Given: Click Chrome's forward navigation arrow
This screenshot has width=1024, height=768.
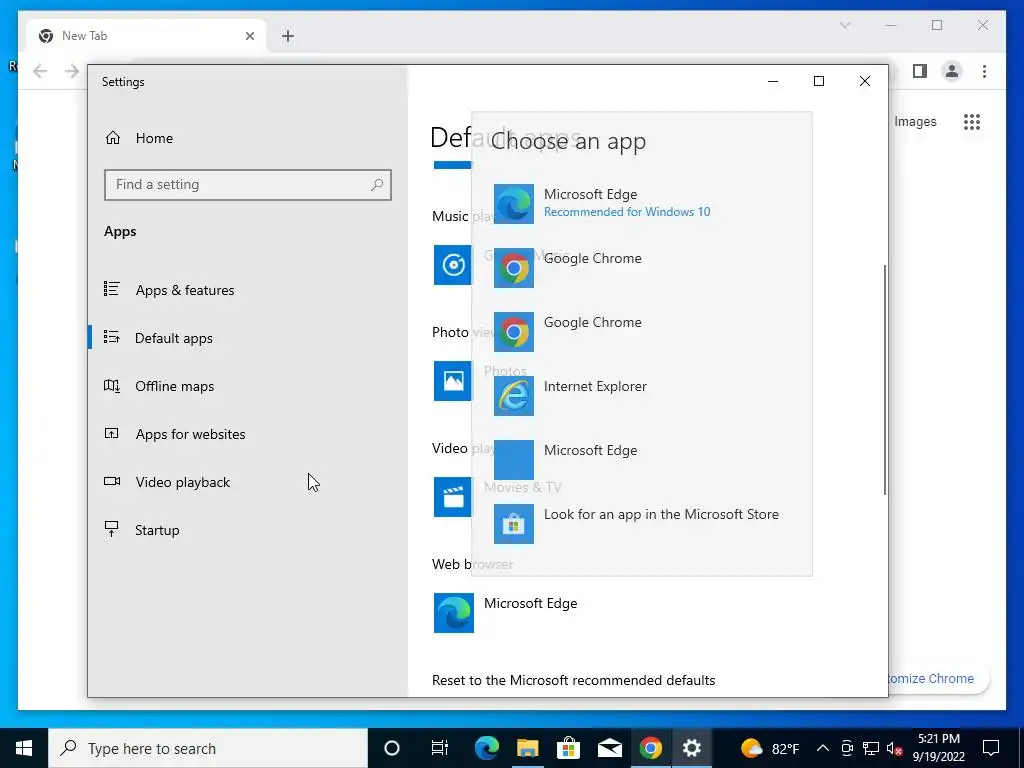Looking at the screenshot, I should tap(72, 71).
